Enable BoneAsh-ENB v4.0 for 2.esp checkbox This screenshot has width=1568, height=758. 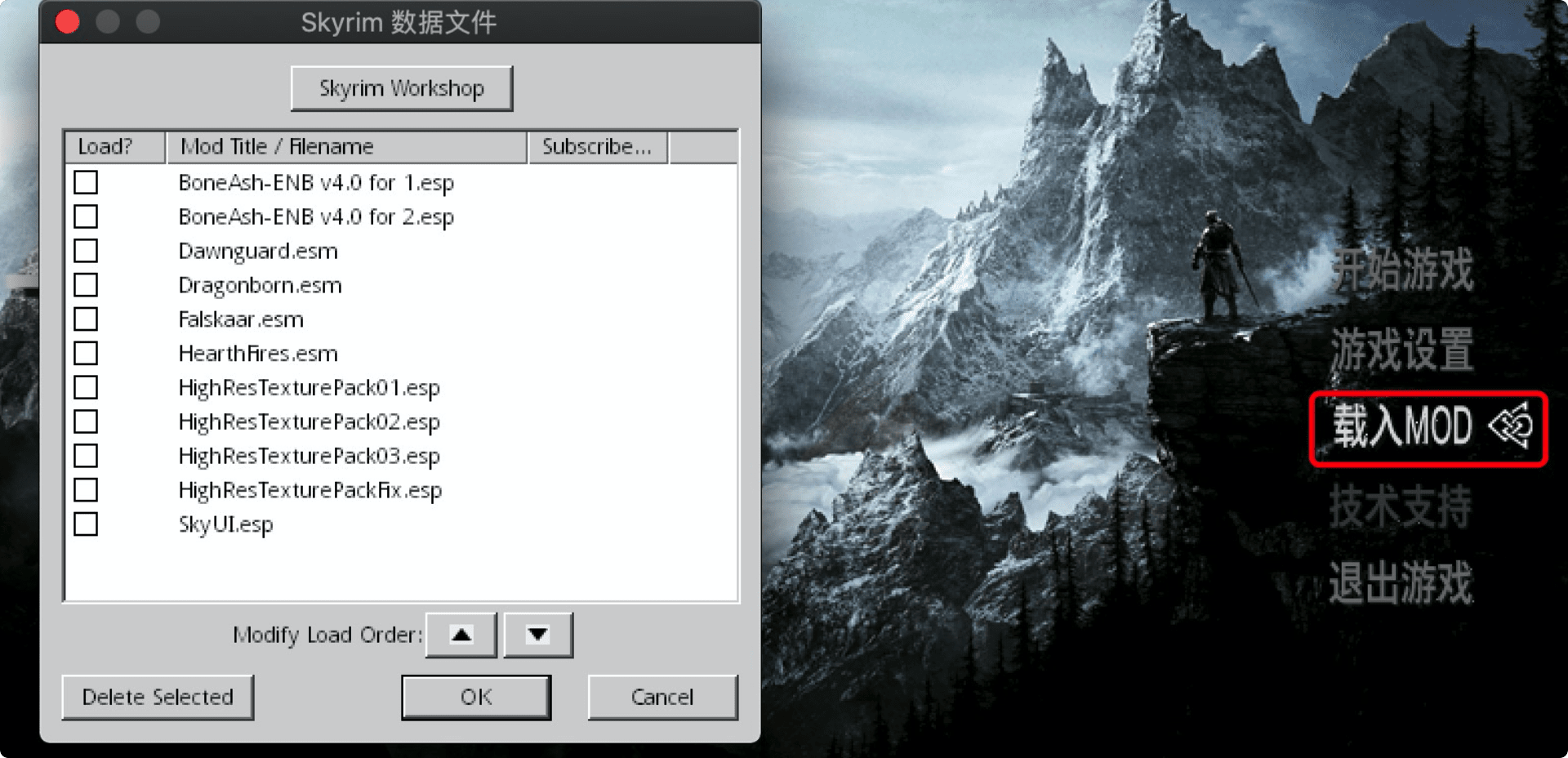tap(86, 216)
